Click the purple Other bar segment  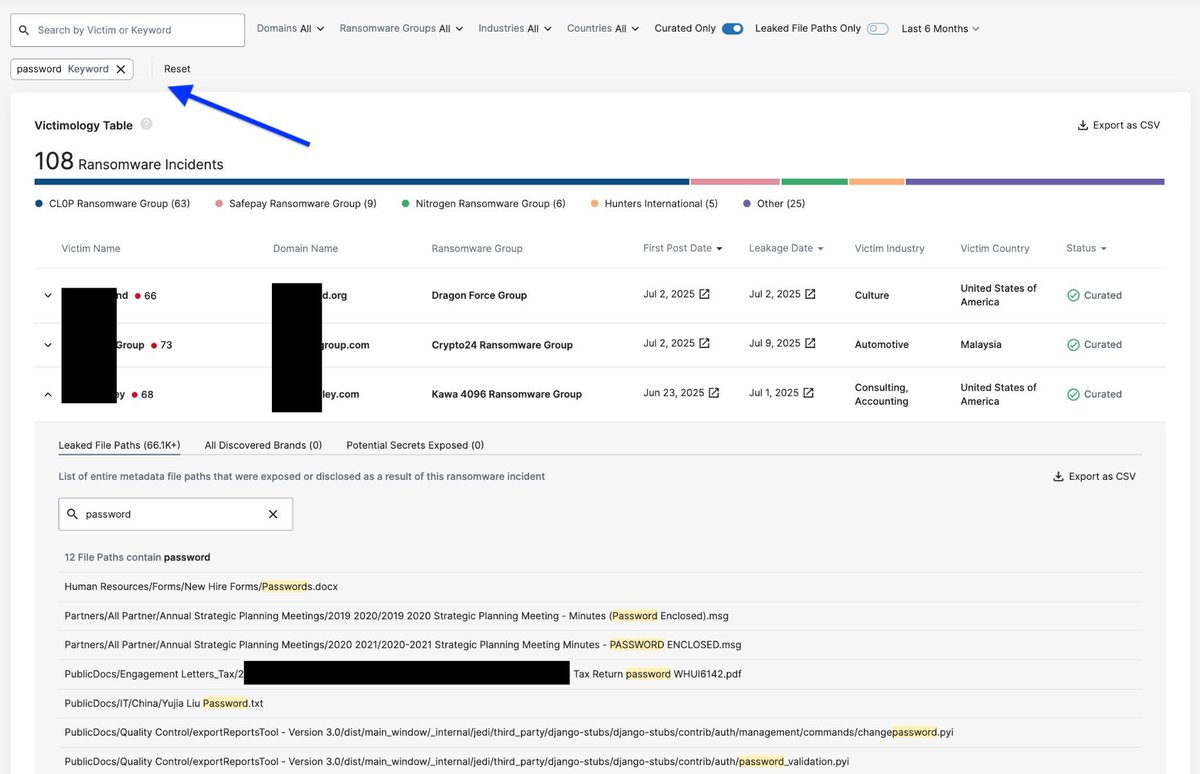tap(1035, 182)
